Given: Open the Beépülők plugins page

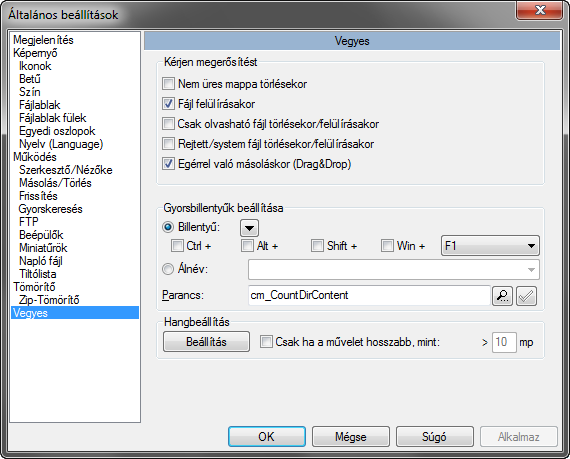Looking at the screenshot, I should 41,235.
